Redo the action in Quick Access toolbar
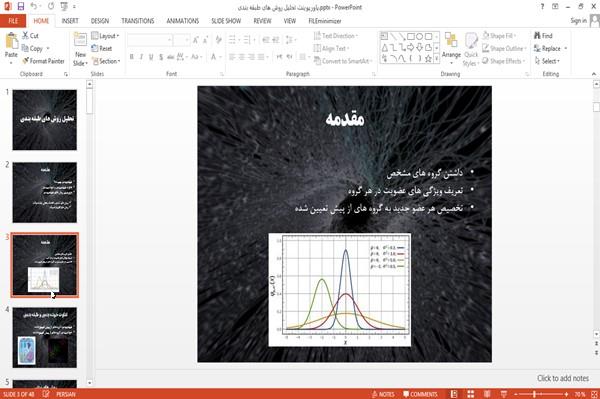This screenshot has height=399, width=600. tap(51, 7)
